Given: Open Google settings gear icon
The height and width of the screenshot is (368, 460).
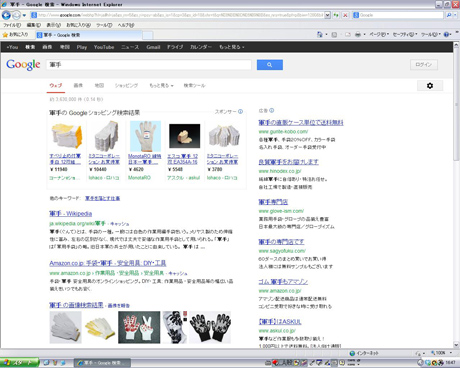Looking at the screenshot, I should click(x=430, y=86).
